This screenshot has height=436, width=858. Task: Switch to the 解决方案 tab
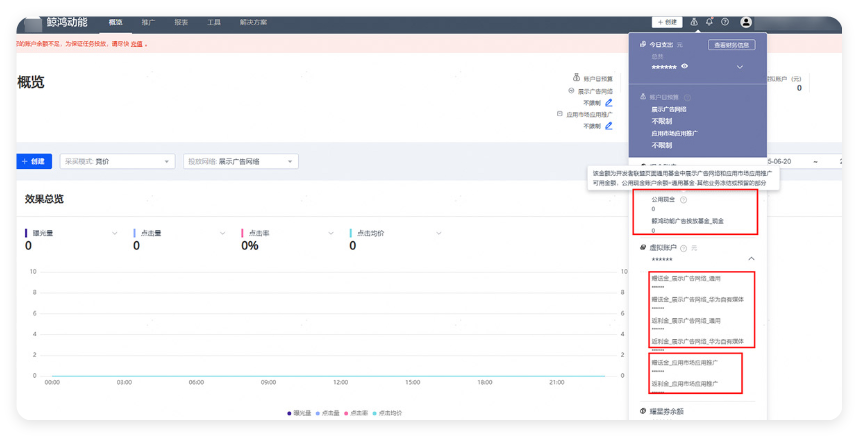tap(253, 22)
